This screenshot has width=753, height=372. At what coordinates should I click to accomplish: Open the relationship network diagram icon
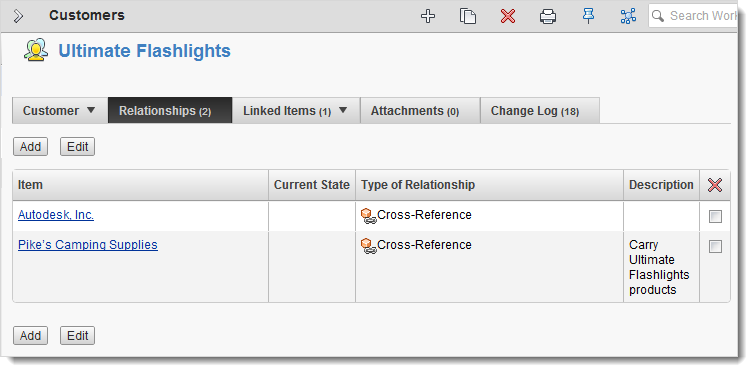pyautogui.click(x=628, y=16)
